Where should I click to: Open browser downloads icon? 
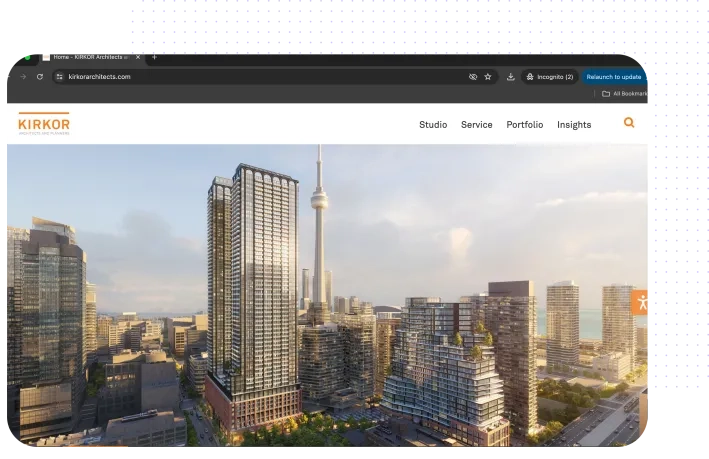510,77
